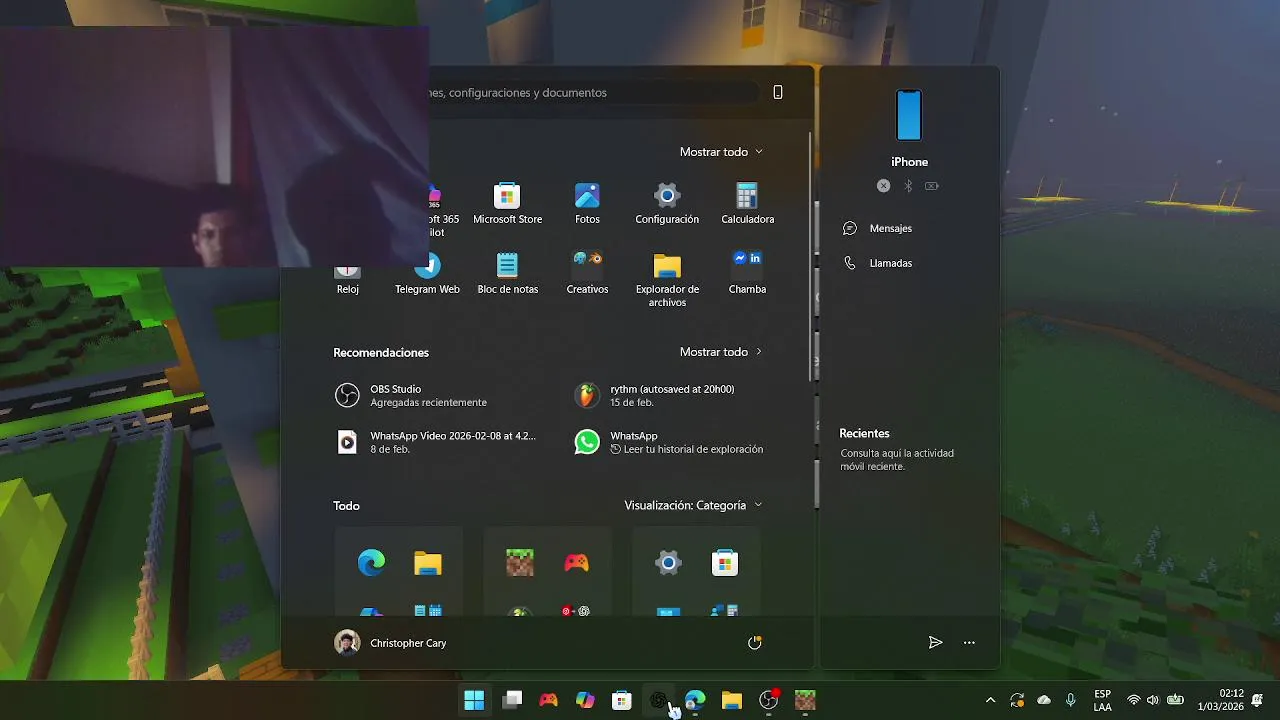Expand pinned apps with Mostrar todo
The image size is (1280, 720).
point(721,152)
